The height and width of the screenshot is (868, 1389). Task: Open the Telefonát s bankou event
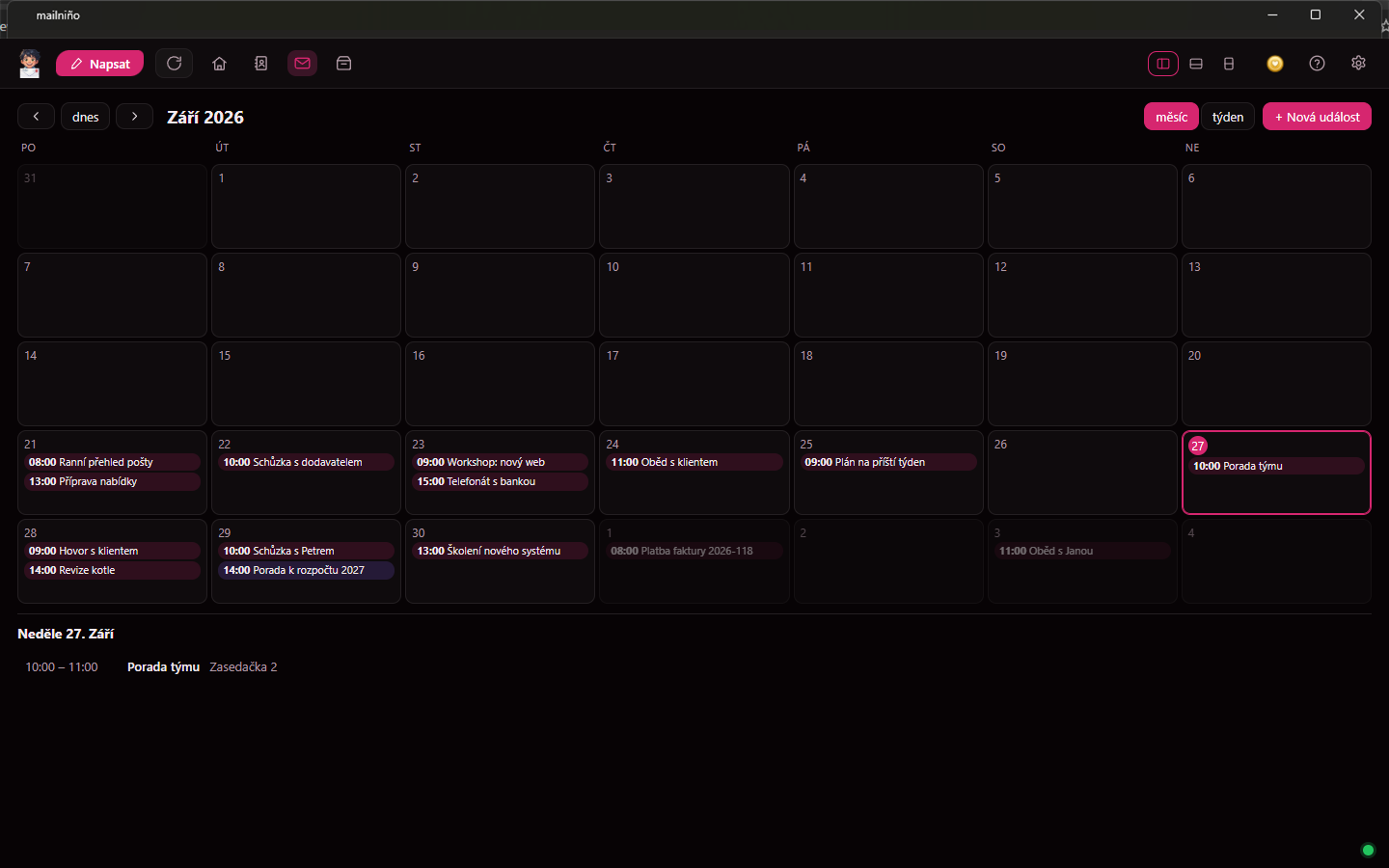[500, 482]
